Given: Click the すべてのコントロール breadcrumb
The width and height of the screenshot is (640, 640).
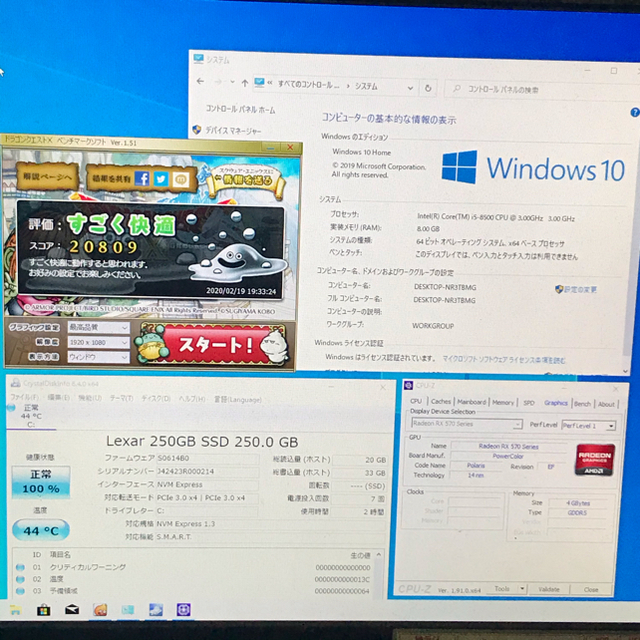Looking at the screenshot, I should (309, 84).
